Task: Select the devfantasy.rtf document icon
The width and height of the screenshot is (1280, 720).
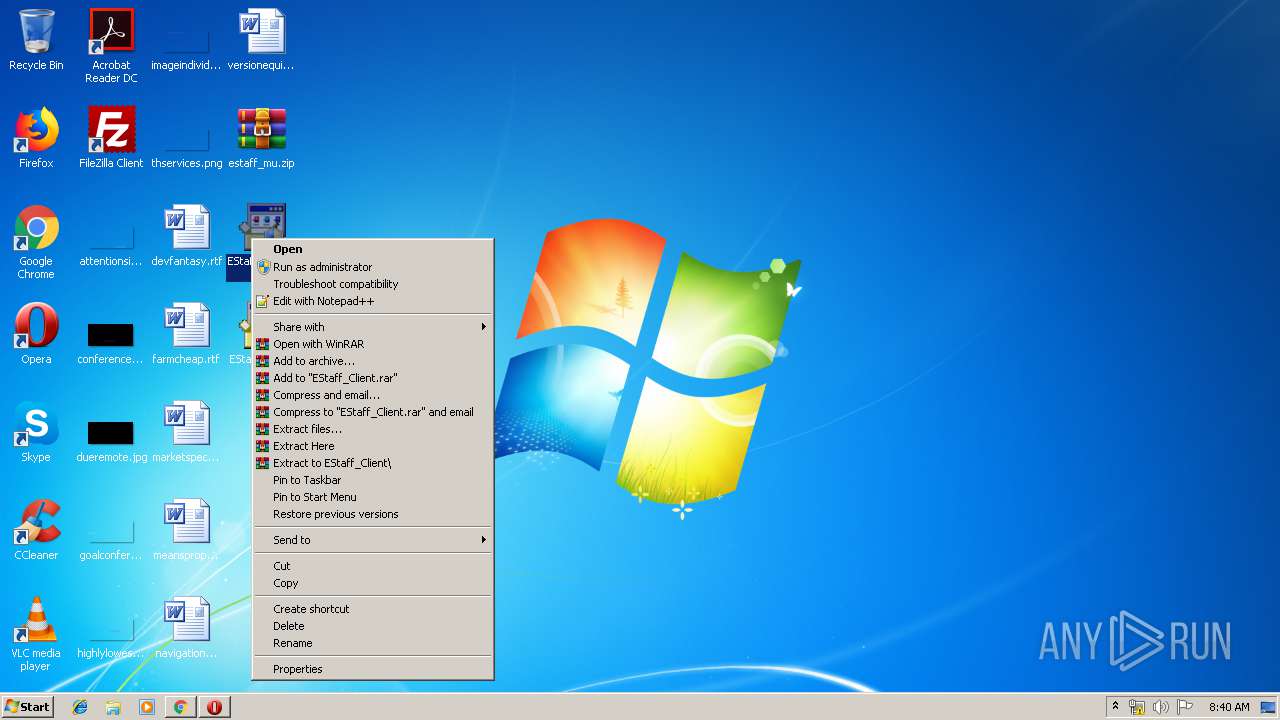Action: point(186,236)
